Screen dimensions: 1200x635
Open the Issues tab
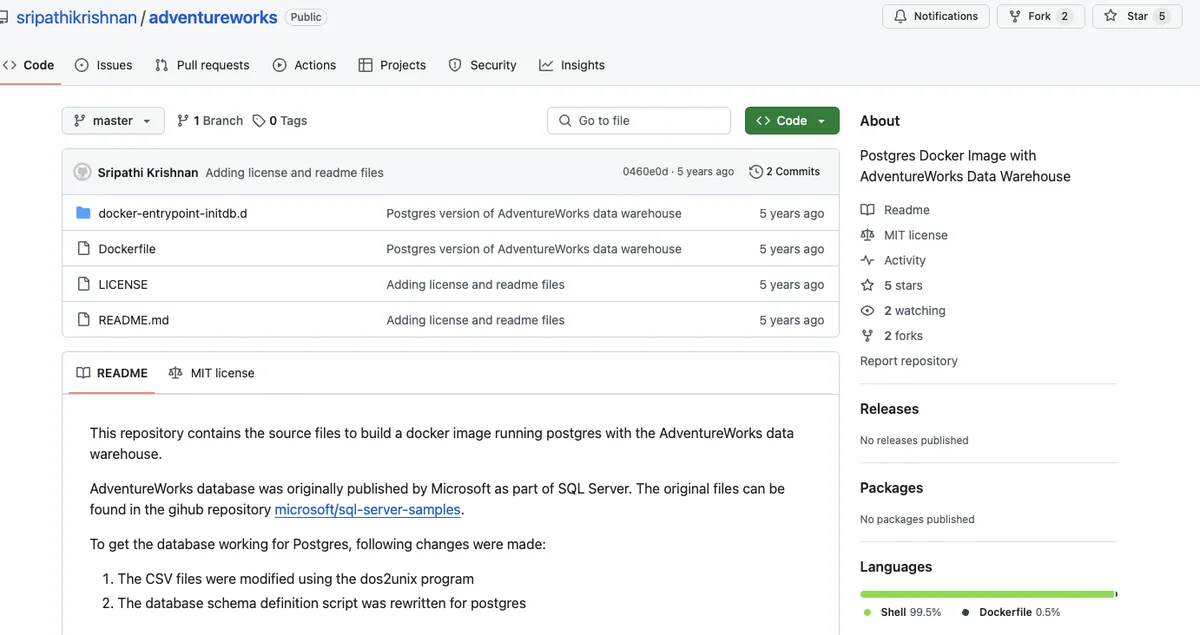pos(103,65)
